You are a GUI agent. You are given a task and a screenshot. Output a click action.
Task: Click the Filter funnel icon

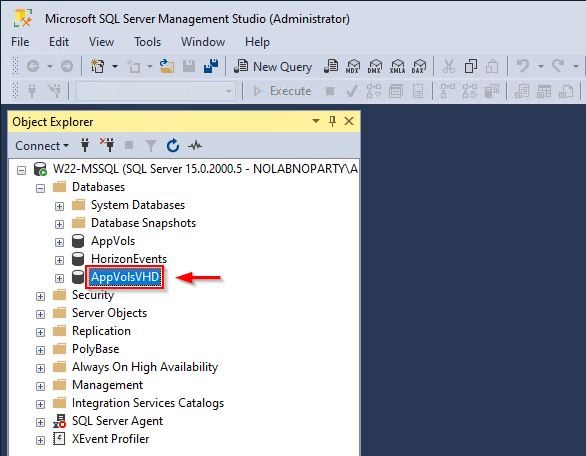pyautogui.click(x=151, y=145)
